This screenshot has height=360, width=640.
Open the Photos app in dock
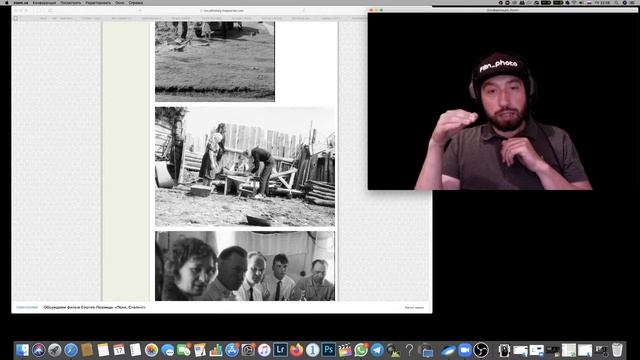pyautogui.click(x=151, y=350)
